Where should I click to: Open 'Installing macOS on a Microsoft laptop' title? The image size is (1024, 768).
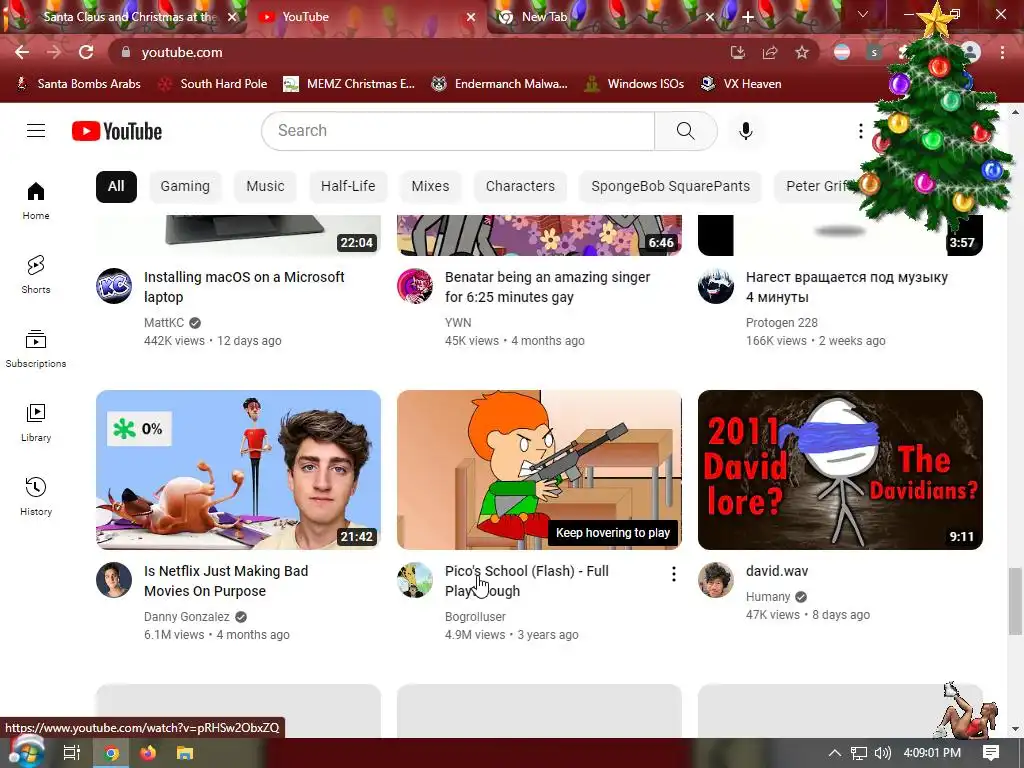244,287
